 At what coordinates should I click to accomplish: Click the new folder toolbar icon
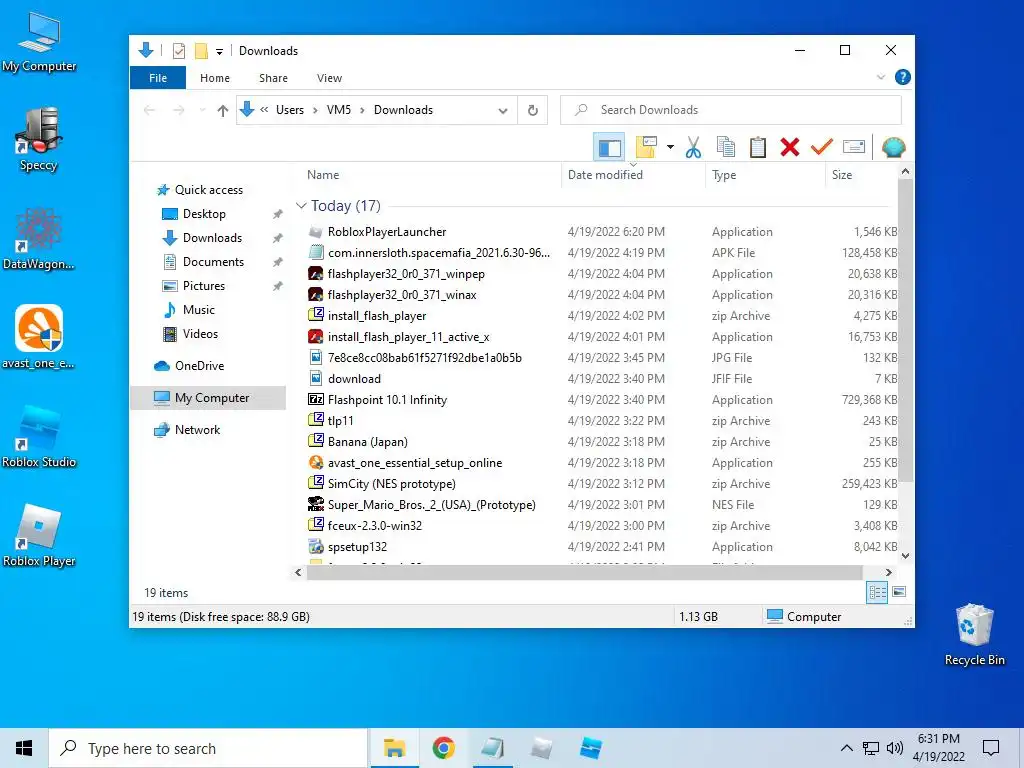[x=646, y=148]
